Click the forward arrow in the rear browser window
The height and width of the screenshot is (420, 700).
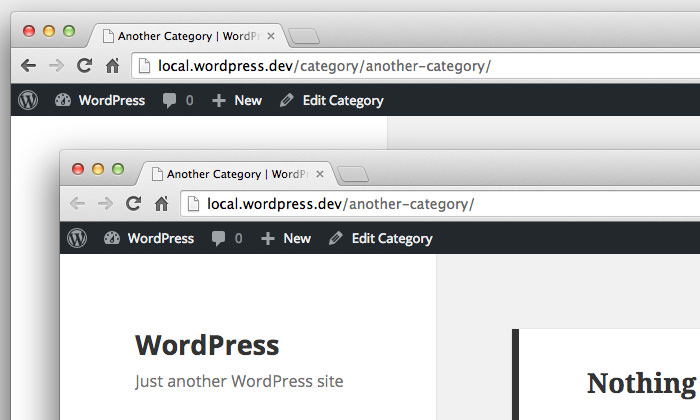click(56, 66)
